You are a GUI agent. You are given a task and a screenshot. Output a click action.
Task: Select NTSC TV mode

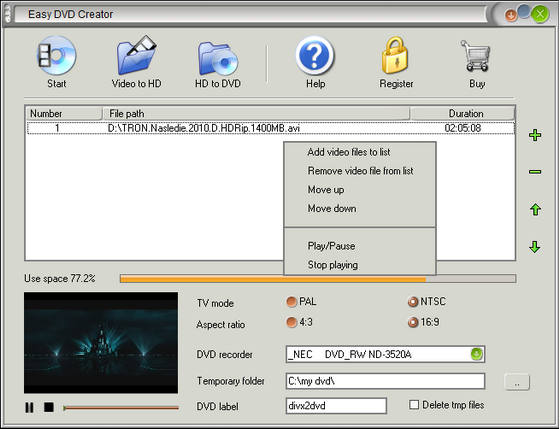click(x=412, y=302)
